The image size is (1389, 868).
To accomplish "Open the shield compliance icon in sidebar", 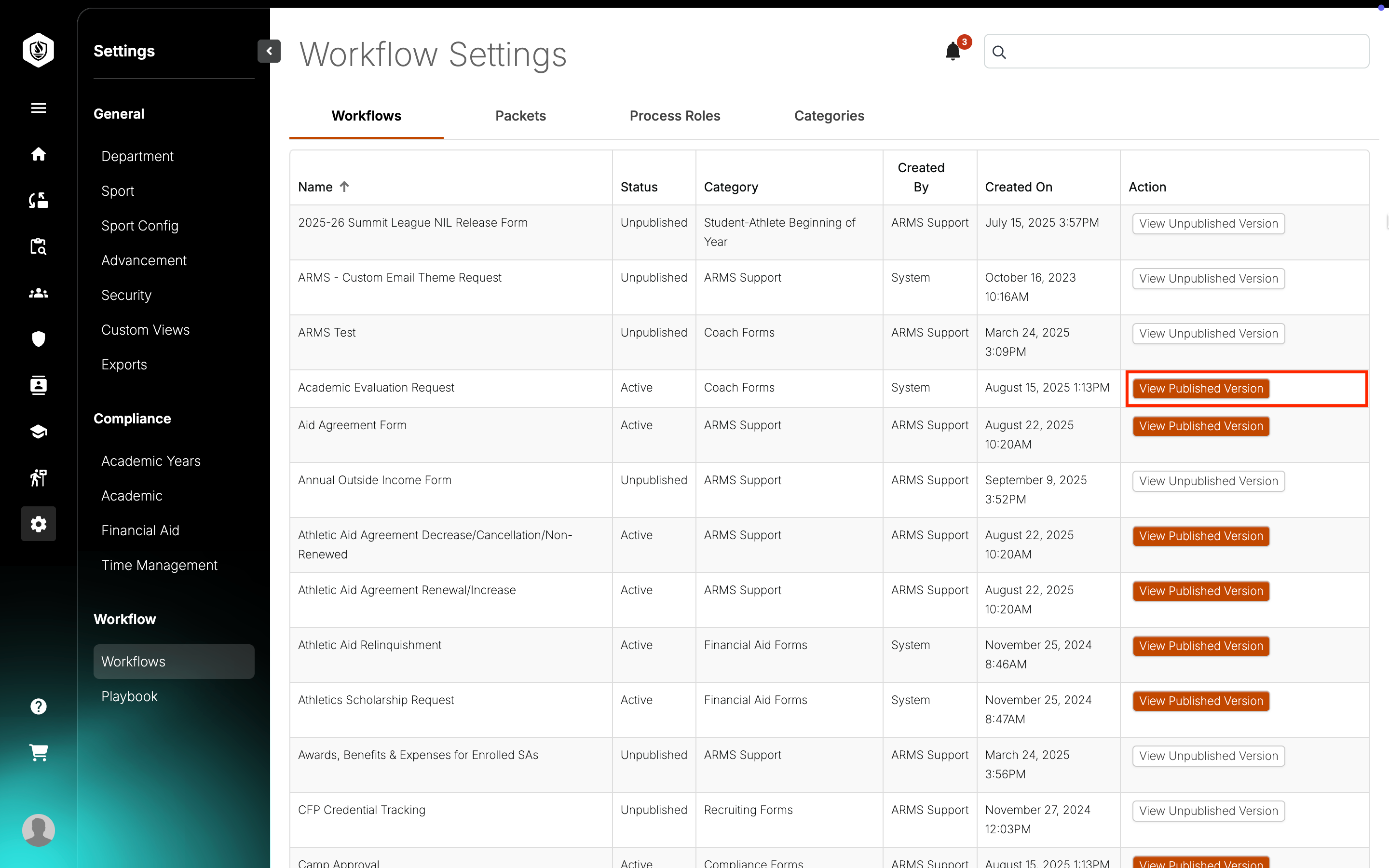I will click(39, 339).
